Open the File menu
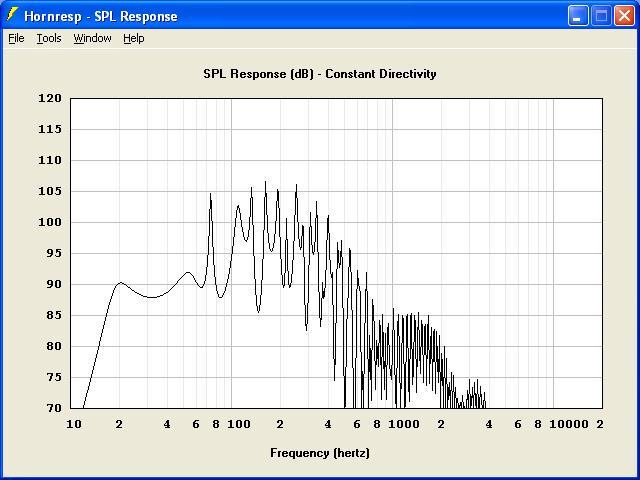640x480 pixels. [16, 38]
